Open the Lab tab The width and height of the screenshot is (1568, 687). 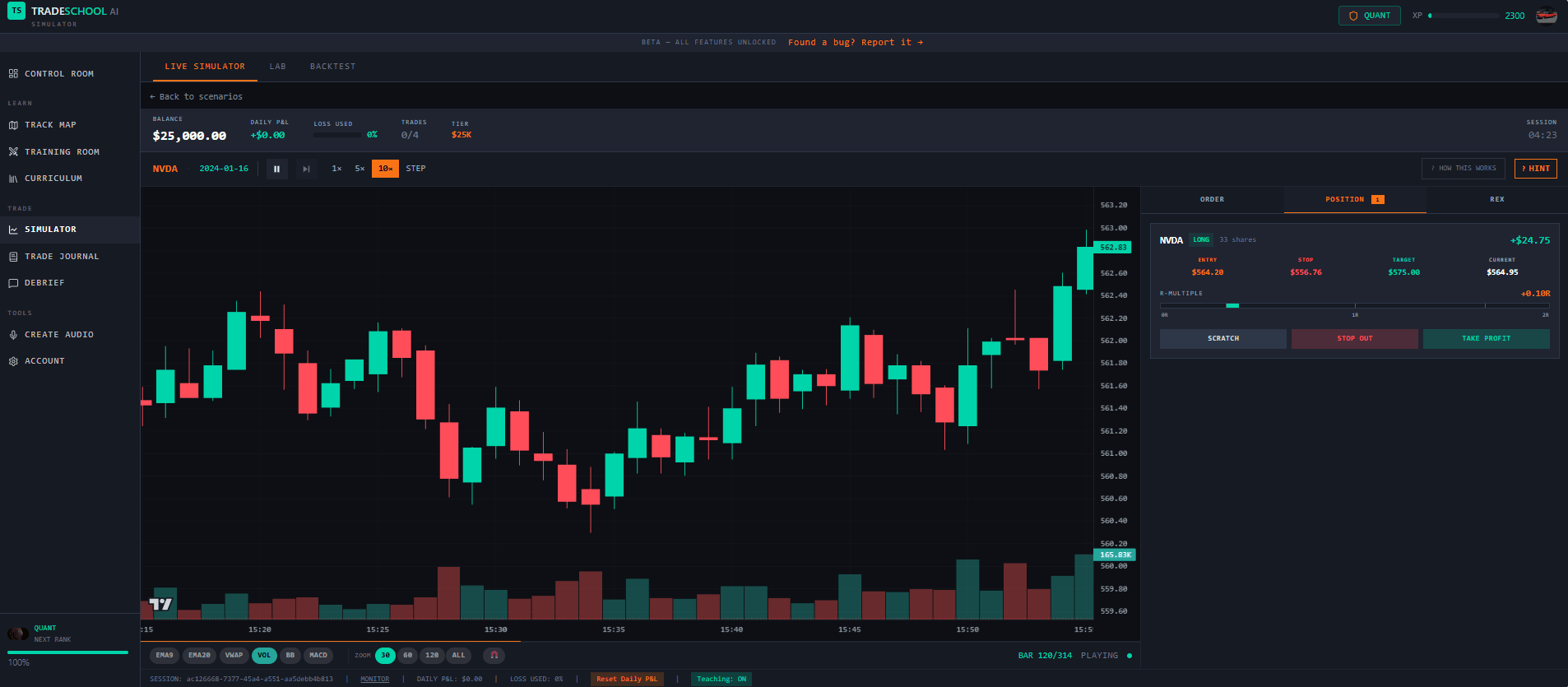[278, 67]
